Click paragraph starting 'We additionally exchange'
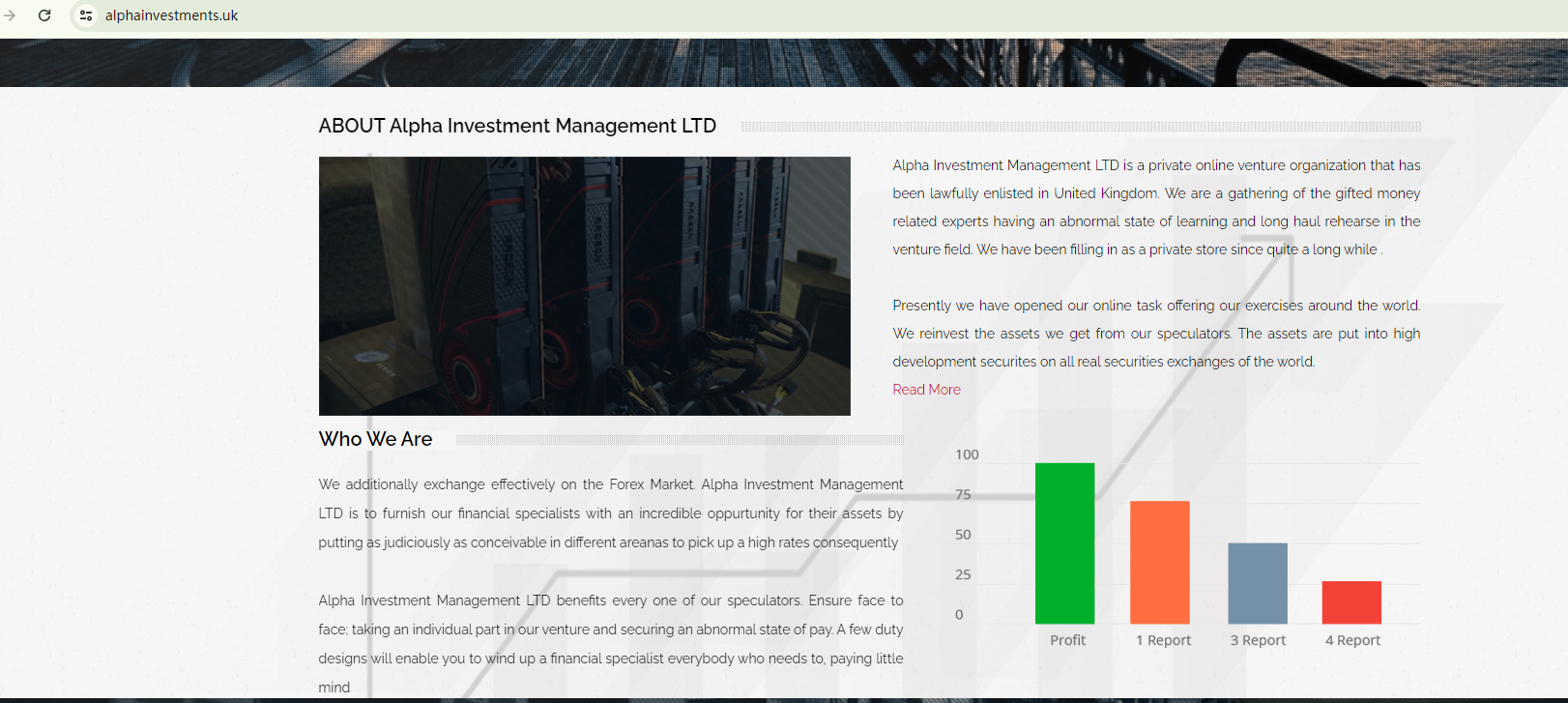The image size is (1568, 703). pos(610,513)
